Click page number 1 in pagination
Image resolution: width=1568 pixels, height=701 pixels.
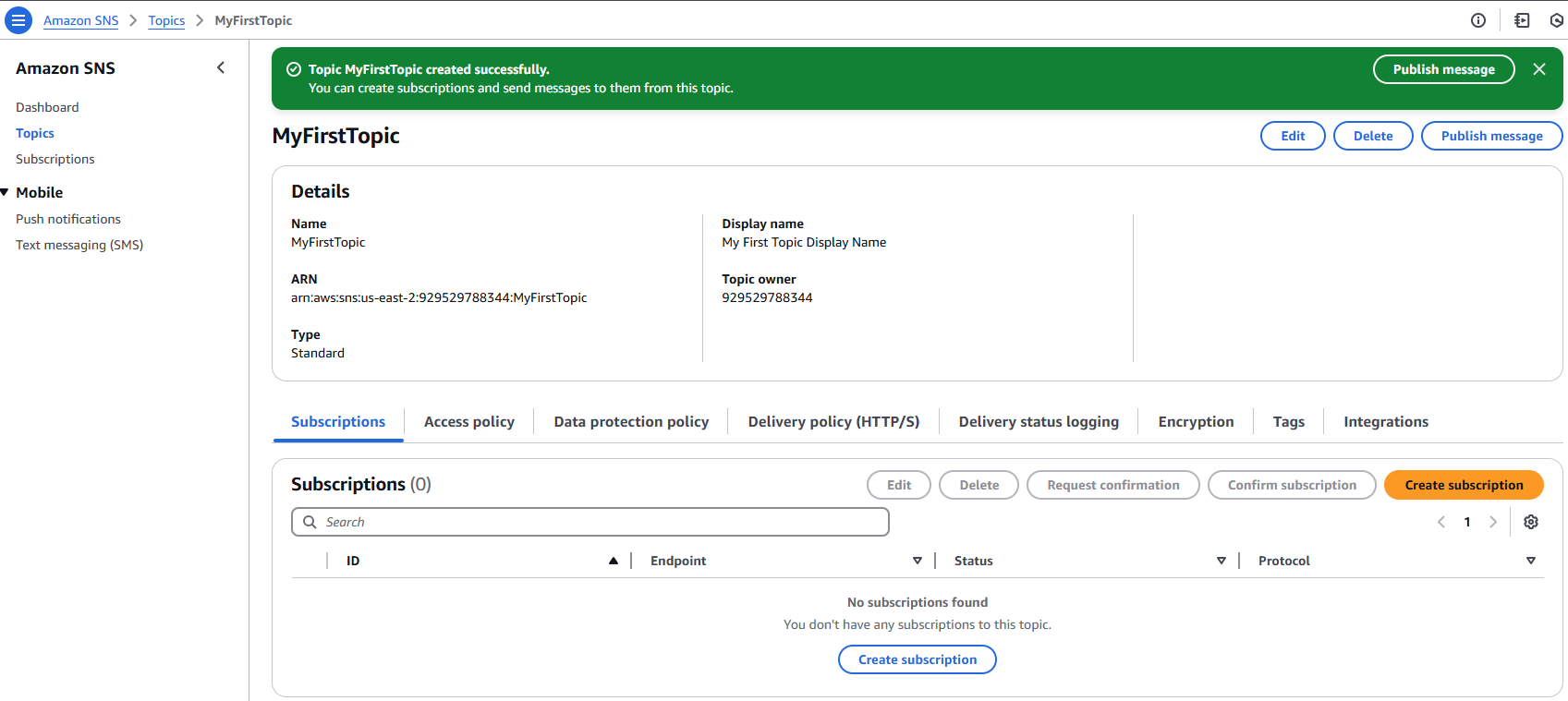(1467, 522)
